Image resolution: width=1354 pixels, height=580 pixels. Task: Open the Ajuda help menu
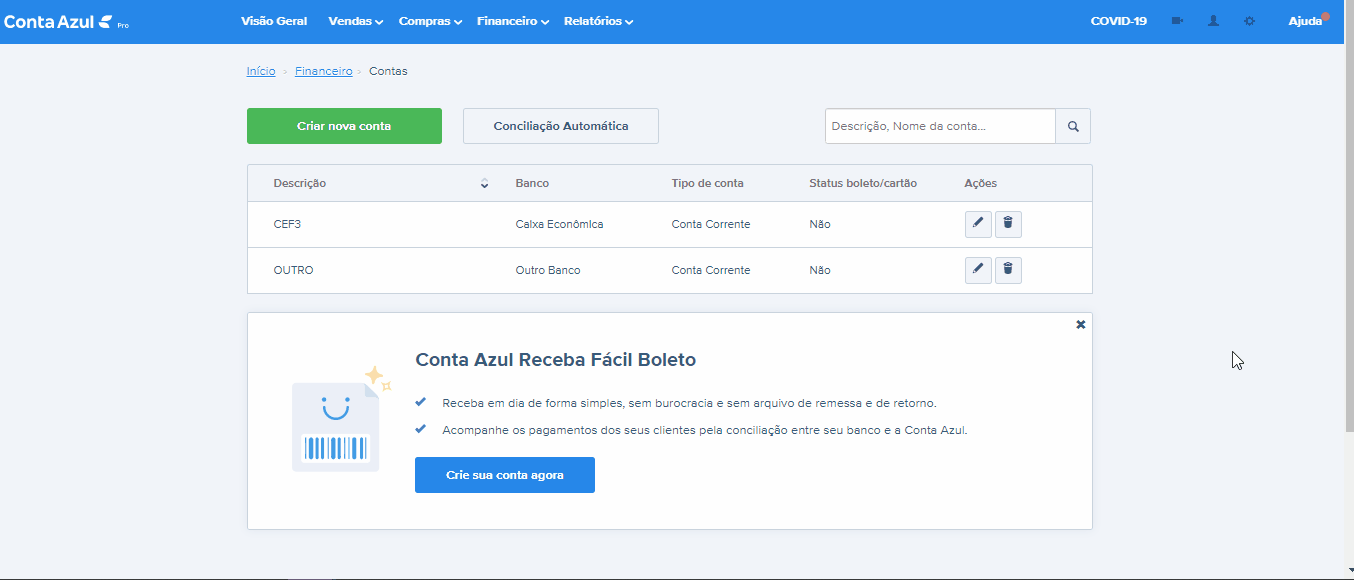tap(1305, 21)
